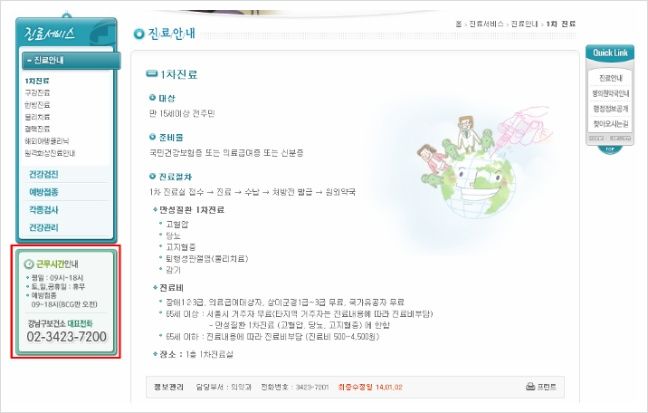Click the round bullet icon beside 진료안내 heading
This screenshot has height=413, width=648.
[139, 33]
